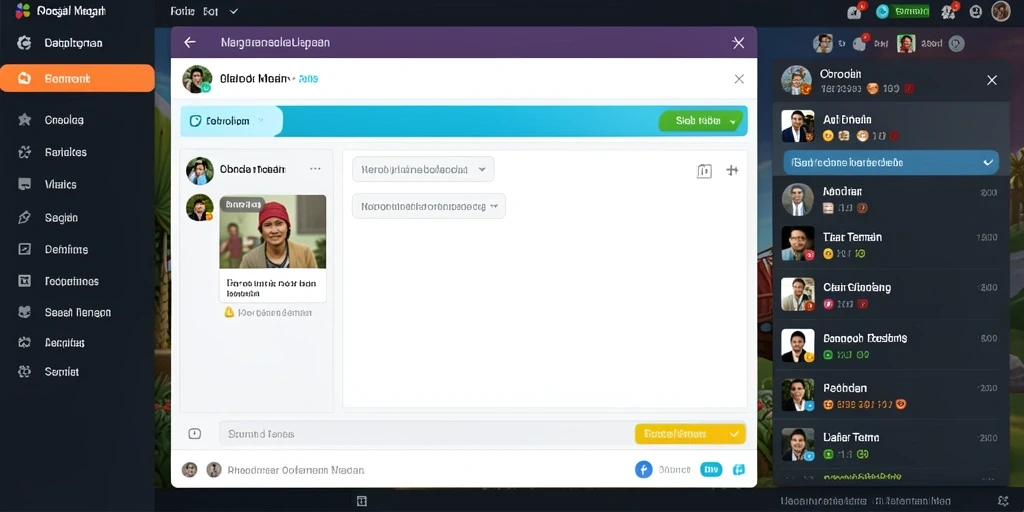Close the Obrodan side panel

[x=991, y=80]
